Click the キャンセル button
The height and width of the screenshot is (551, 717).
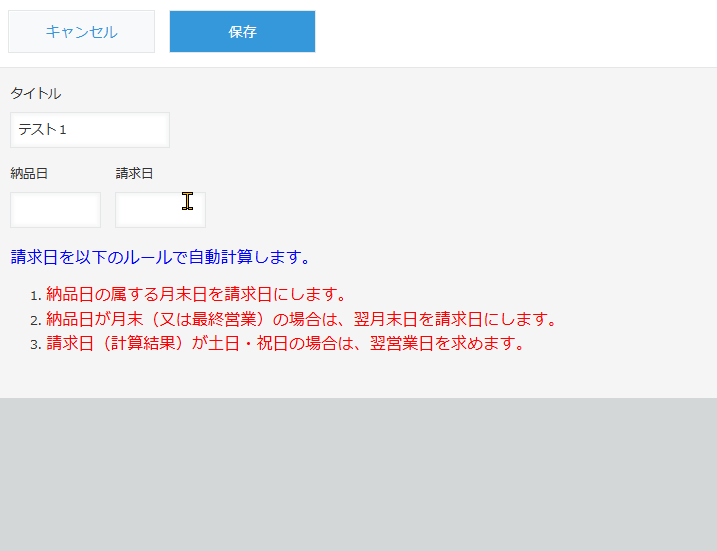pos(81,31)
